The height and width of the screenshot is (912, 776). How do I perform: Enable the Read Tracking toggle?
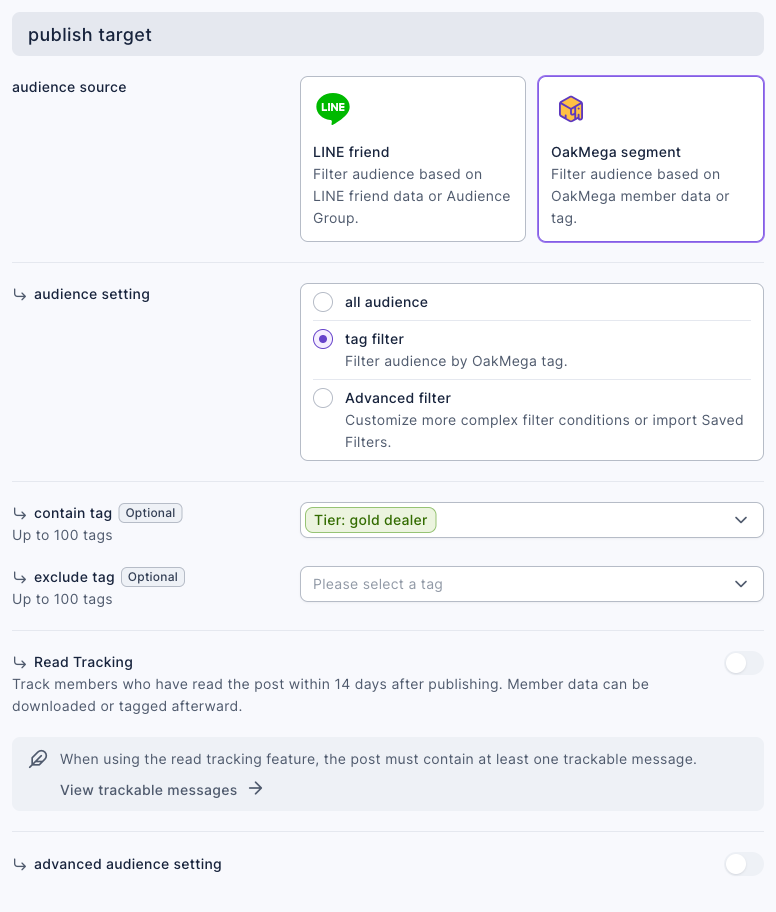(x=744, y=663)
